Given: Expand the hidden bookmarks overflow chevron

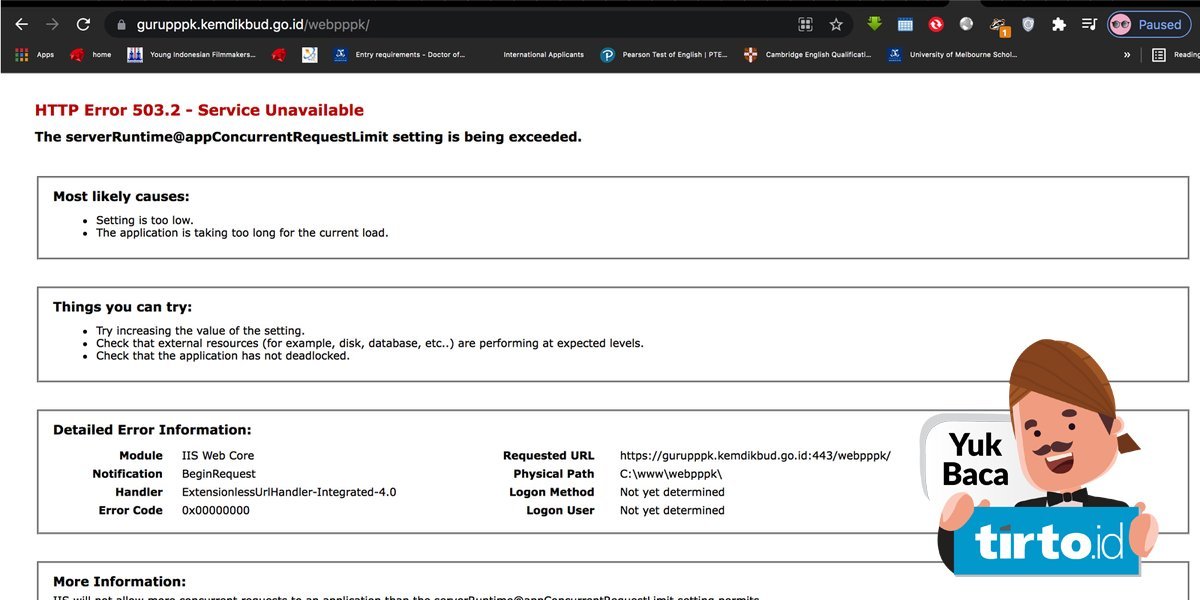Looking at the screenshot, I should pos(1127,55).
